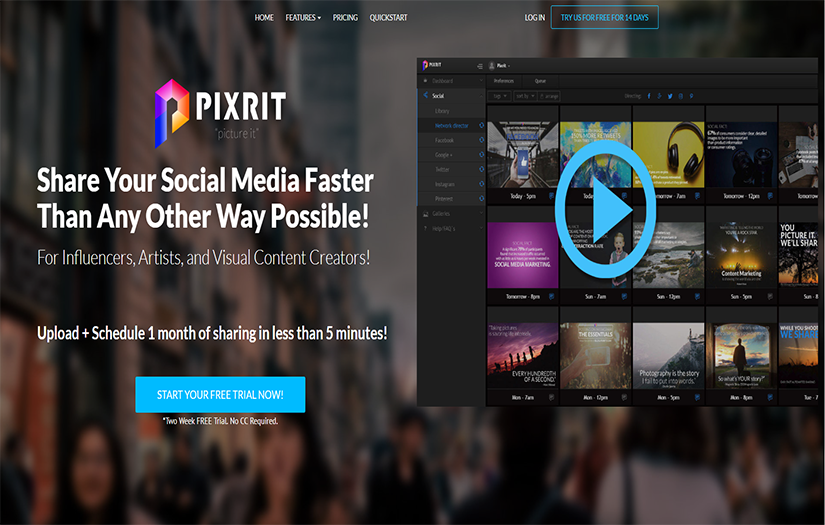Click the LOG IN link

coord(535,17)
